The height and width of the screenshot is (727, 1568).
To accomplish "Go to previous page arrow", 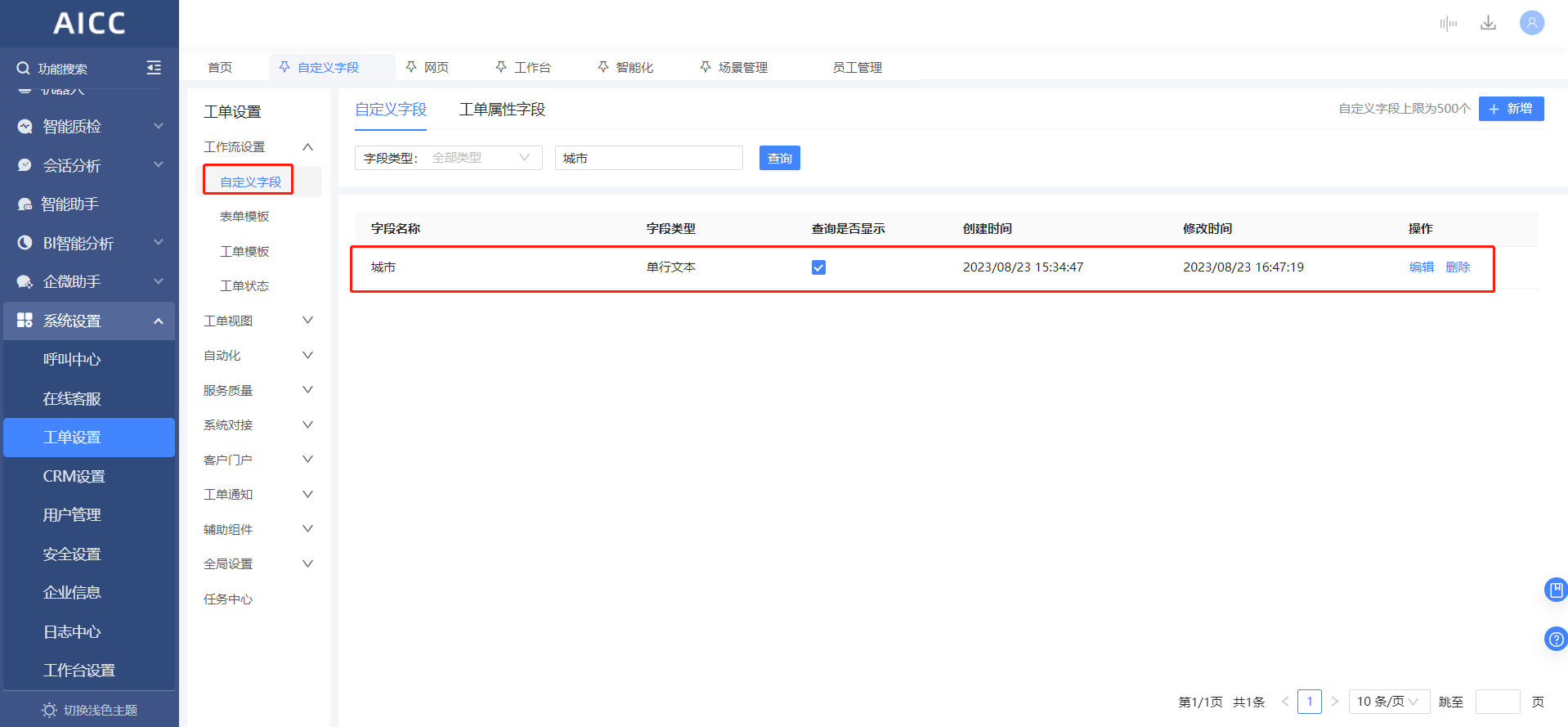I will pos(1285,702).
